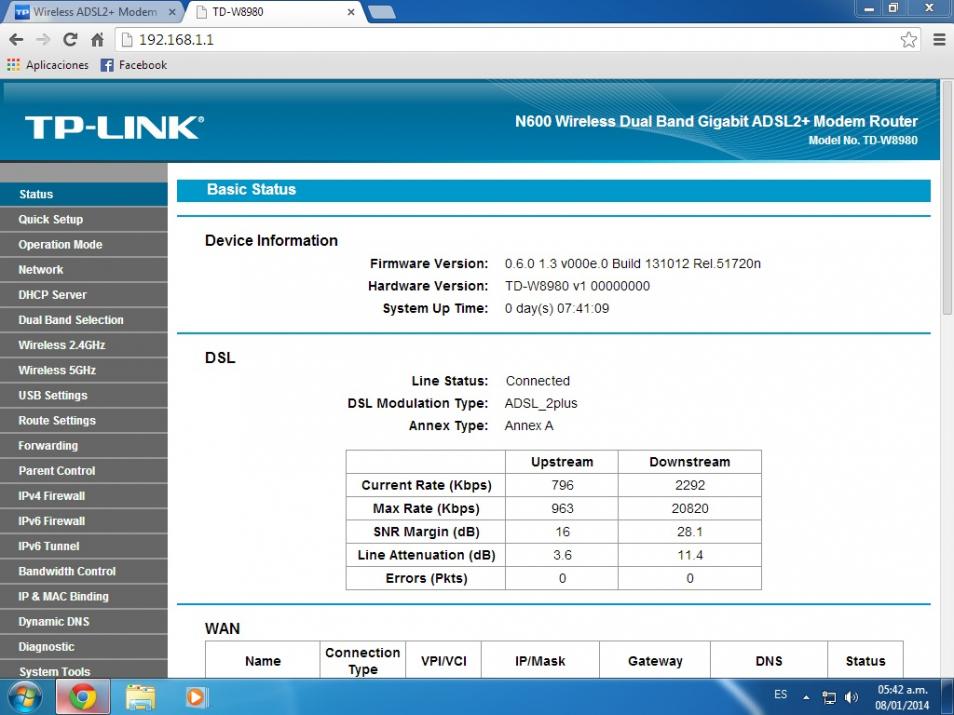Click the browser back arrow

pos(16,40)
